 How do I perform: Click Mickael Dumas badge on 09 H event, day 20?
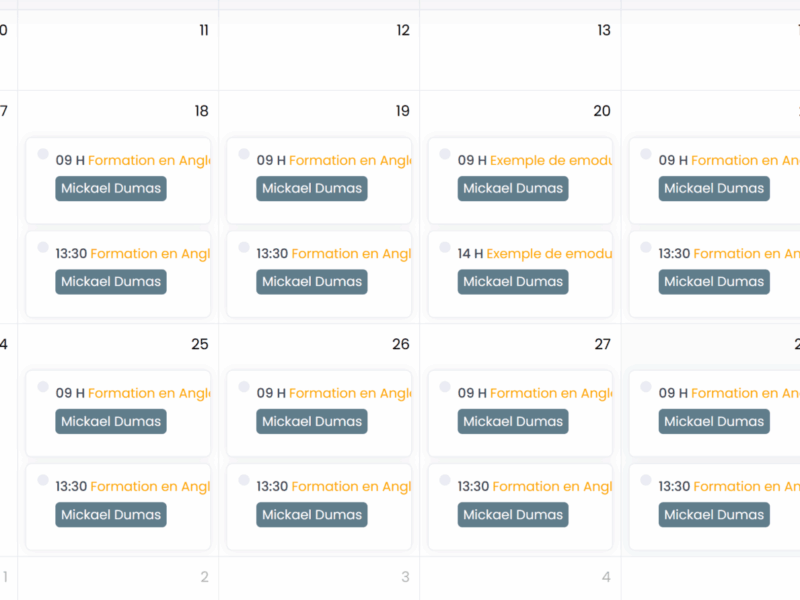click(x=513, y=189)
